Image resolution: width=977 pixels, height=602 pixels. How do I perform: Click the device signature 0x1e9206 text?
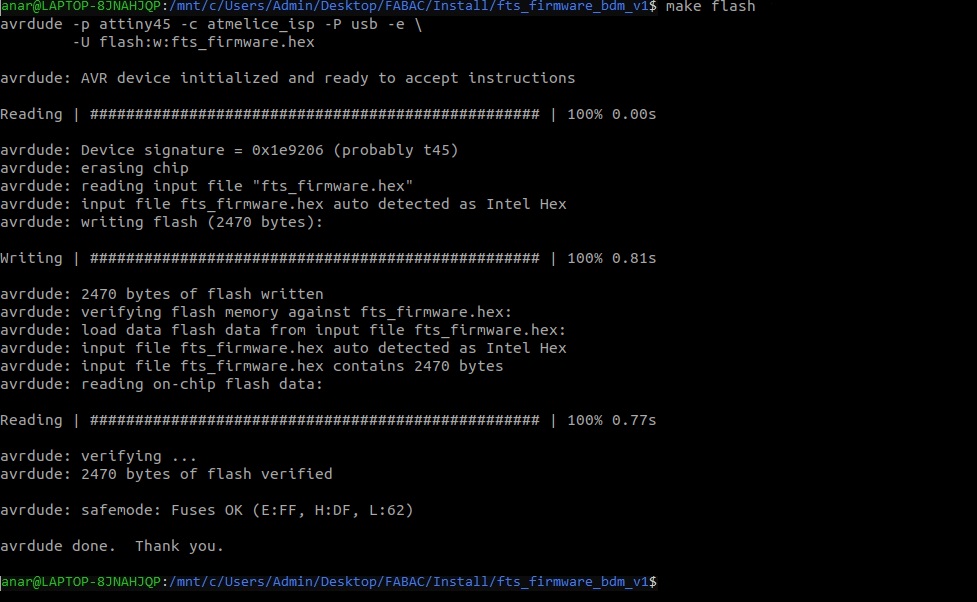pyautogui.click(x=287, y=150)
